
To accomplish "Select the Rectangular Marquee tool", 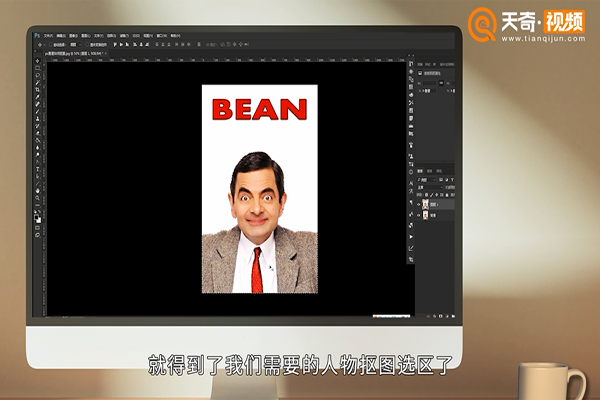I will [x=38, y=68].
